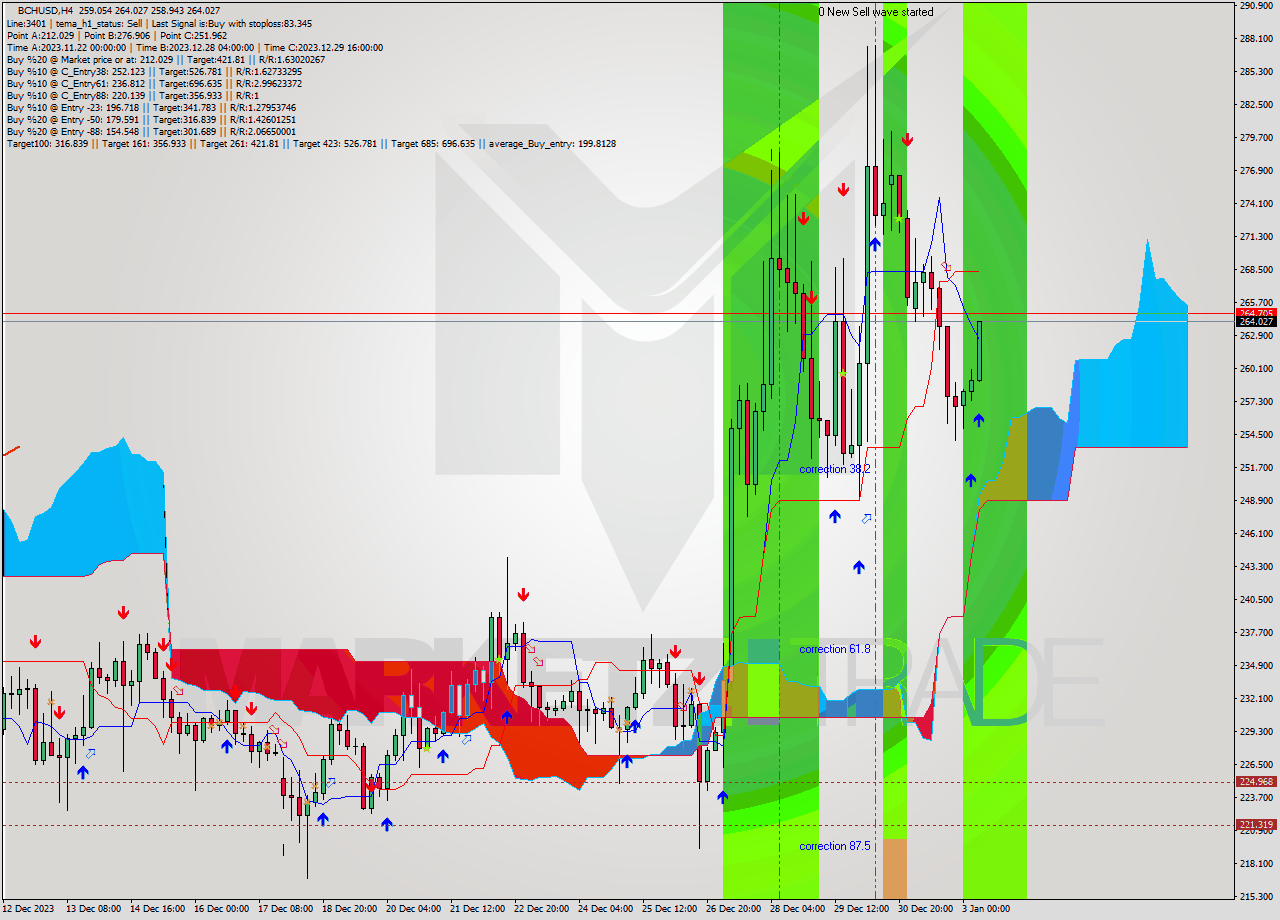Select the 229.30 price axis label
1280x920 pixels.
pos(1256,731)
